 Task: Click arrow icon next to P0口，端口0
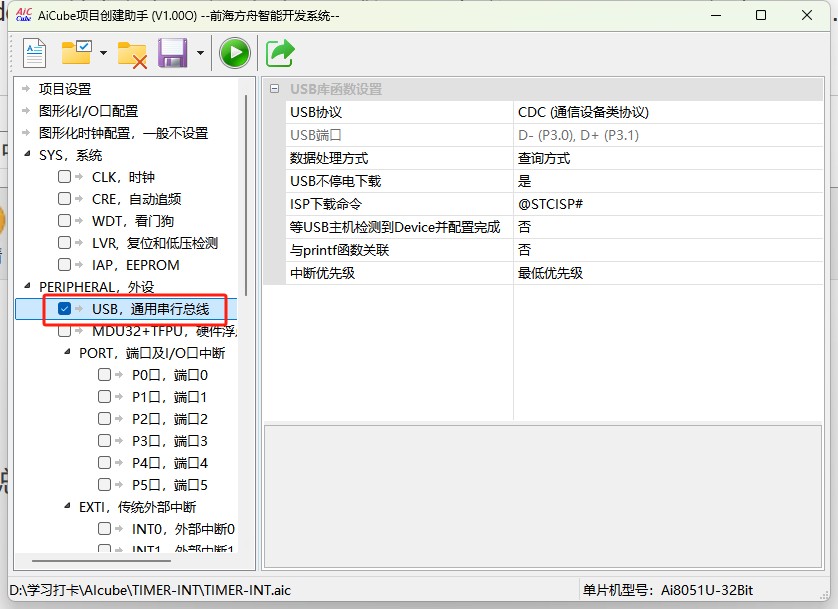[x=119, y=374]
